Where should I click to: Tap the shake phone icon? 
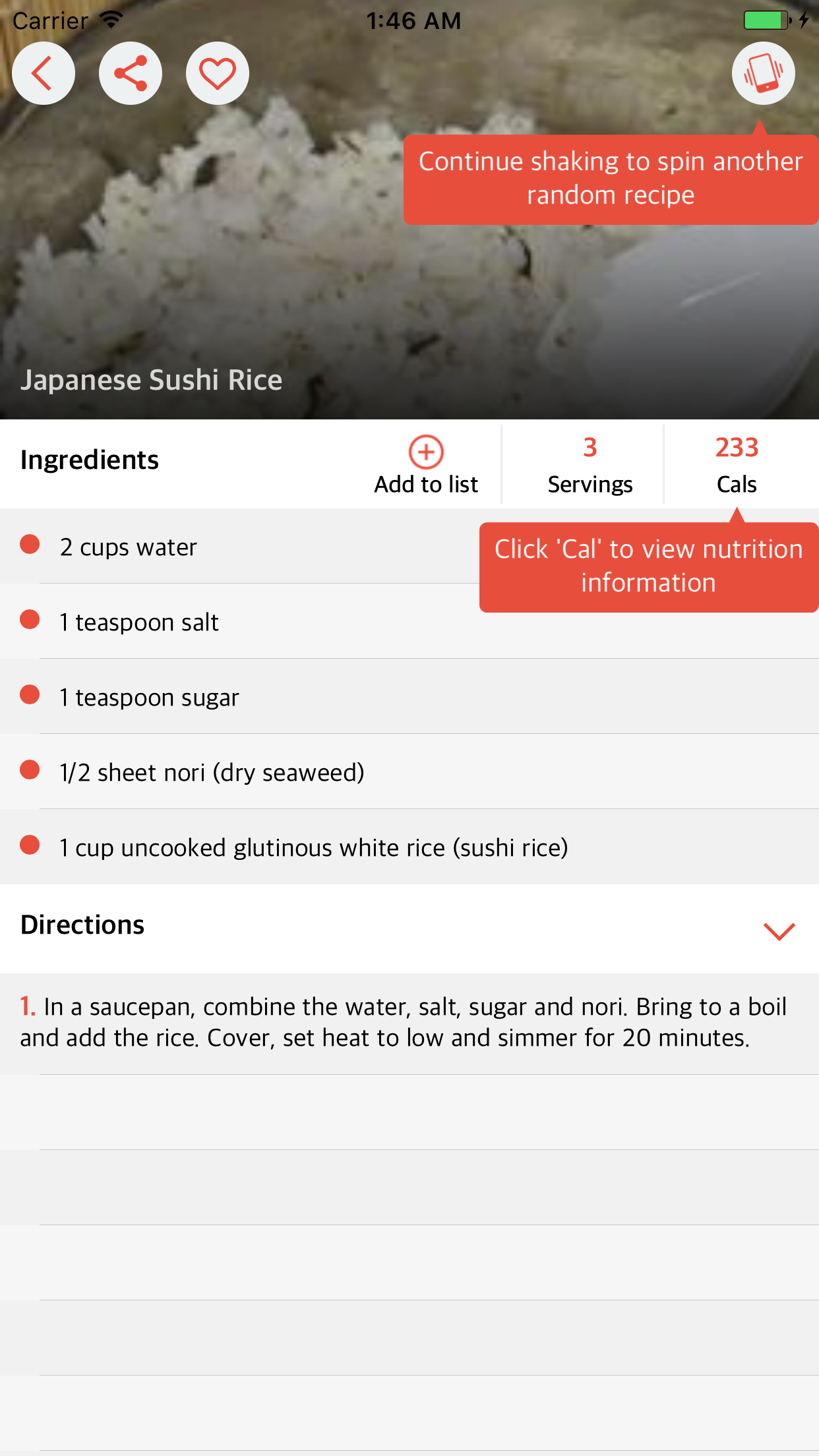(763, 73)
